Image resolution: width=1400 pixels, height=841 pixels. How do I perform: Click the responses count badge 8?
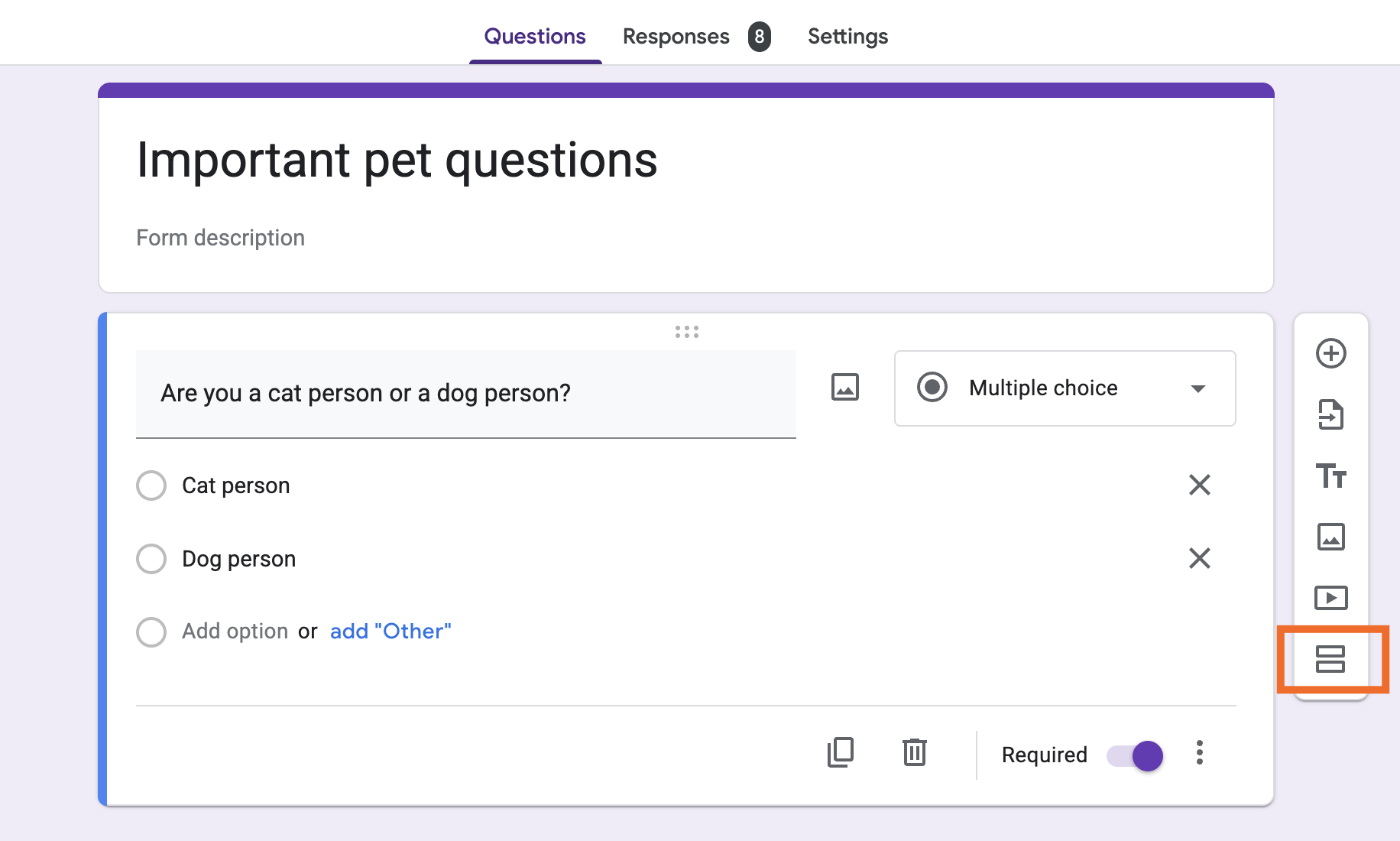759,37
